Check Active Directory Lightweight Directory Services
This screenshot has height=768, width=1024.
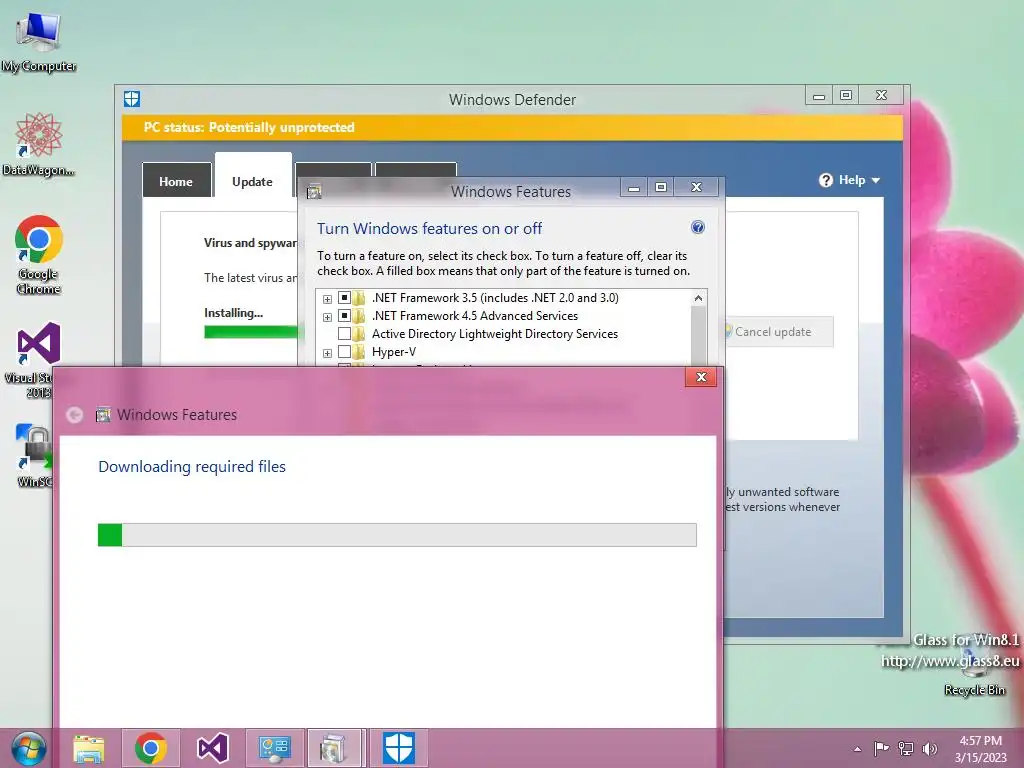(x=344, y=334)
